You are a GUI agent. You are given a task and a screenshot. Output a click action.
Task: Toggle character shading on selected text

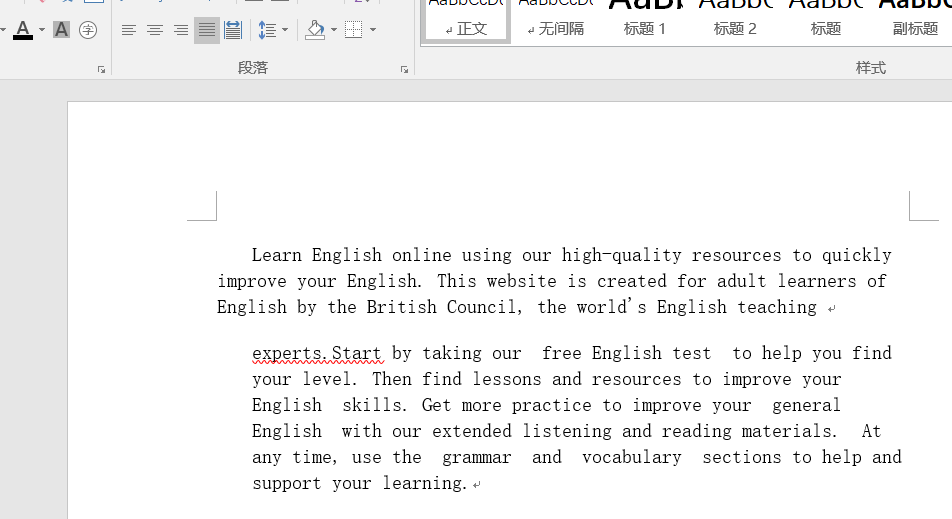[x=61, y=30]
